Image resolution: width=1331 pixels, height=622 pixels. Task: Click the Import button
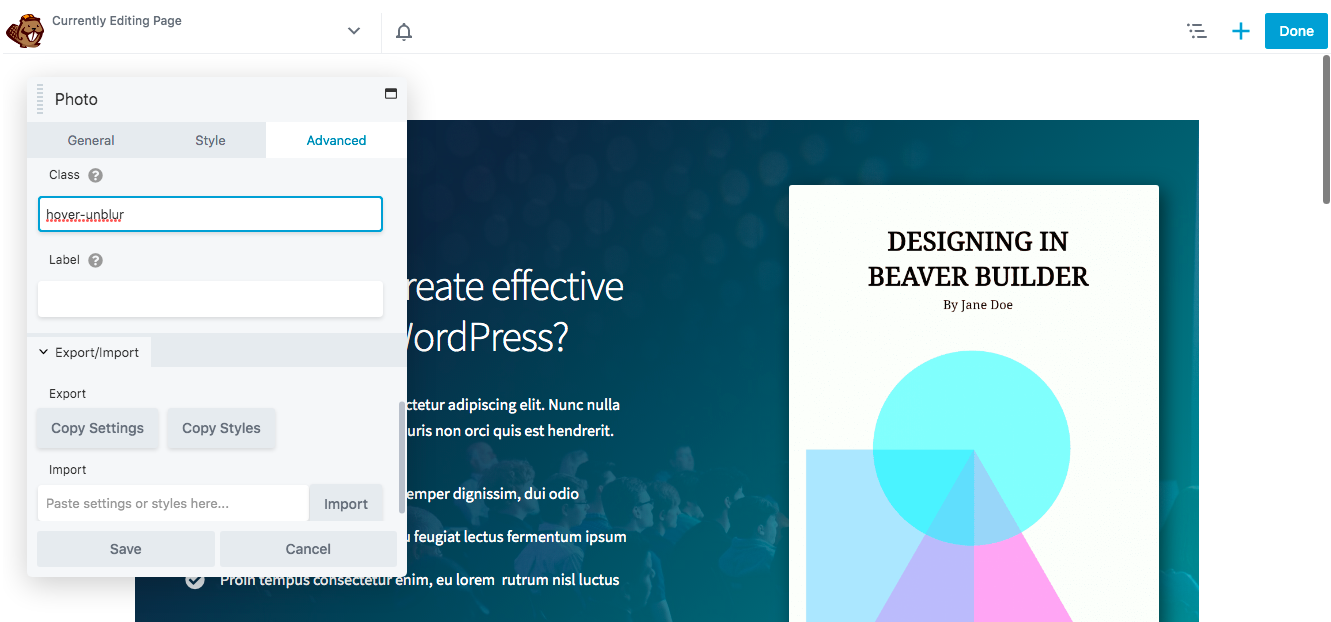[x=346, y=503]
